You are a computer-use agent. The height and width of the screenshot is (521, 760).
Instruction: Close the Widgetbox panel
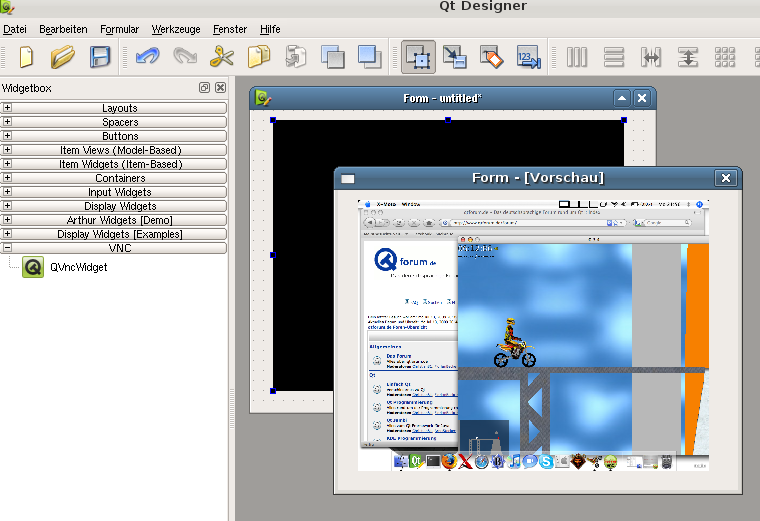[221, 88]
